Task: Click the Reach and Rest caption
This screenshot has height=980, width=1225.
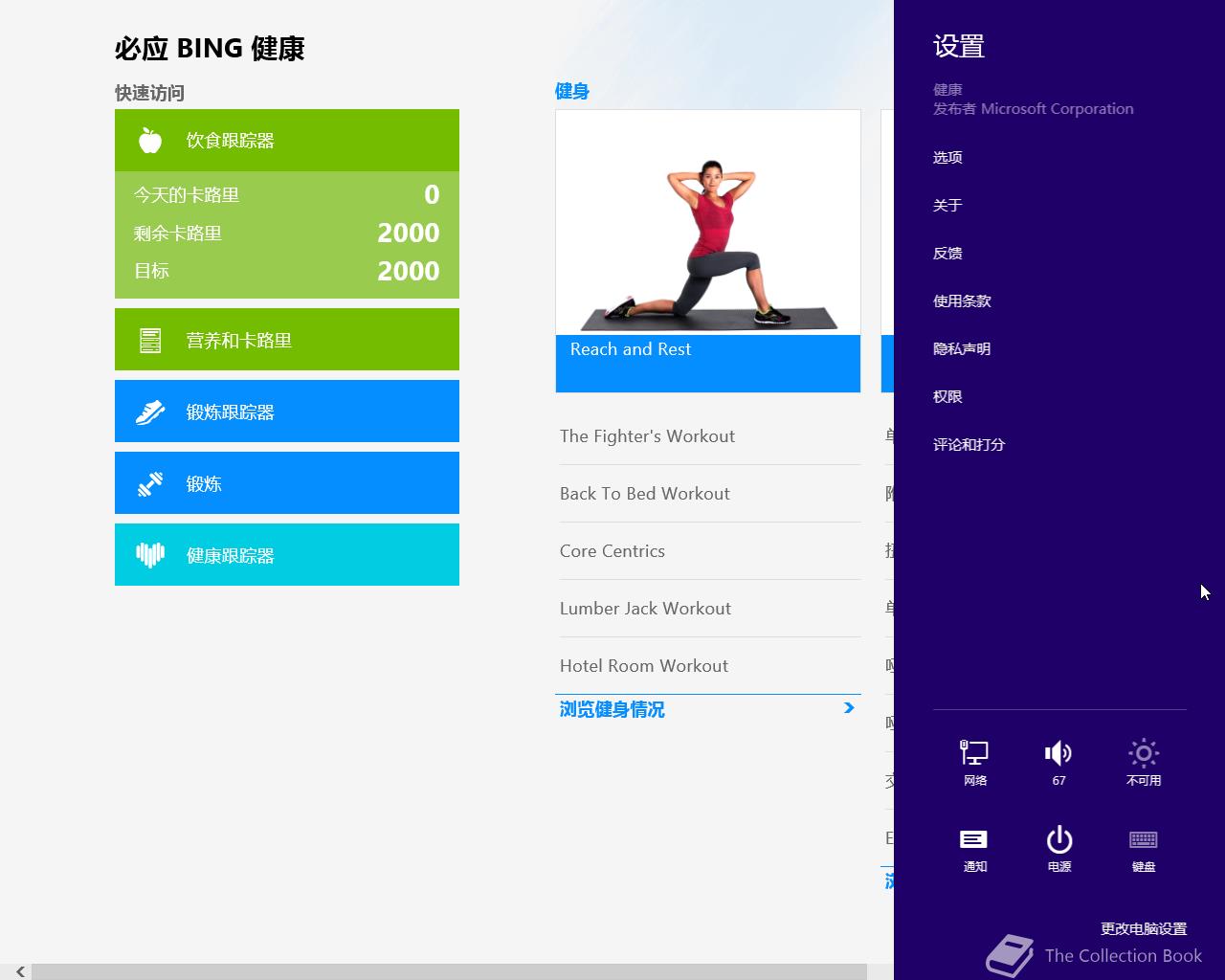Action: (x=631, y=349)
